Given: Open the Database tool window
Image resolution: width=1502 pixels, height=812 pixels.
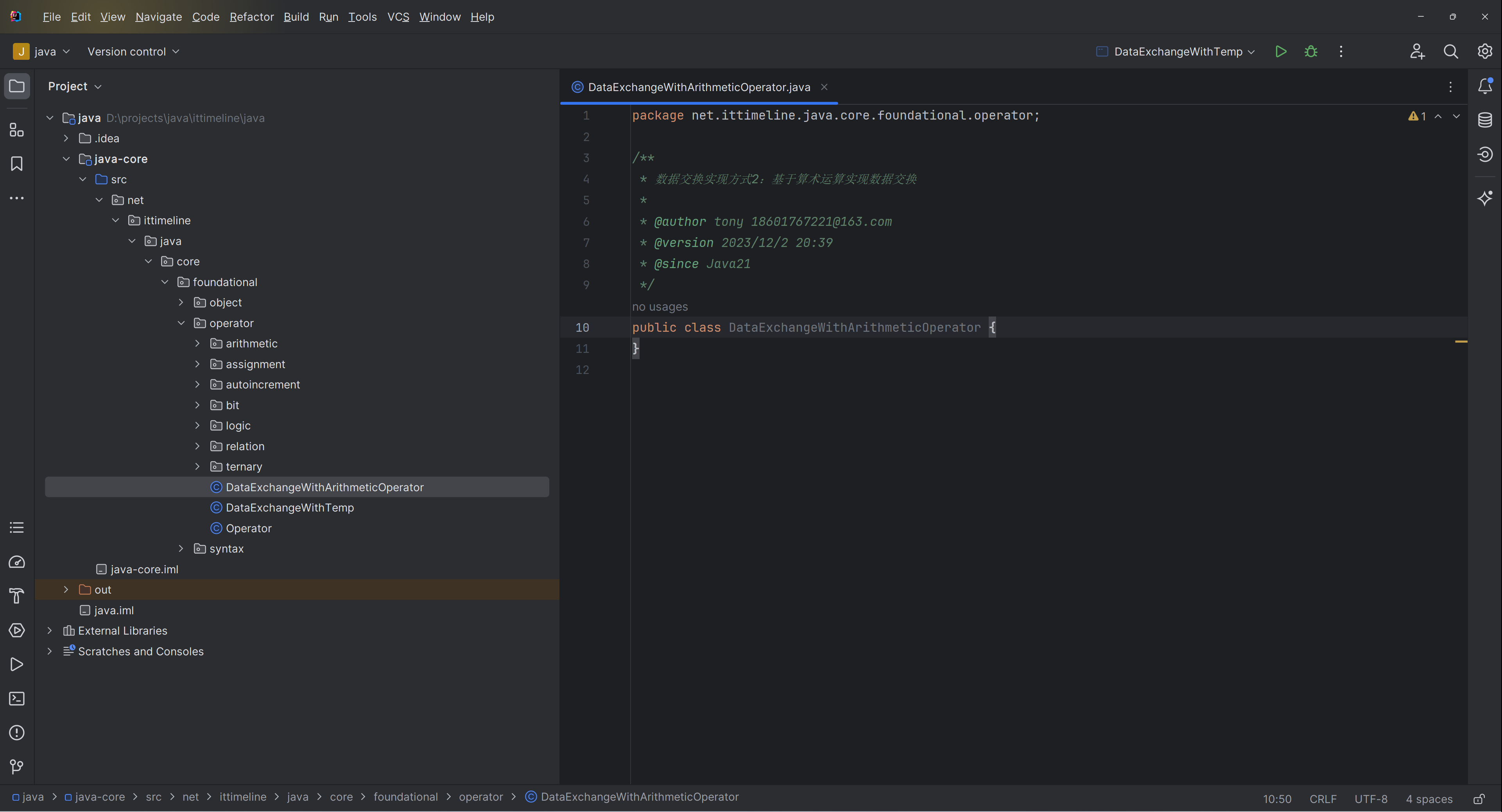Looking at the screenshot, I should click(1485, 120).
